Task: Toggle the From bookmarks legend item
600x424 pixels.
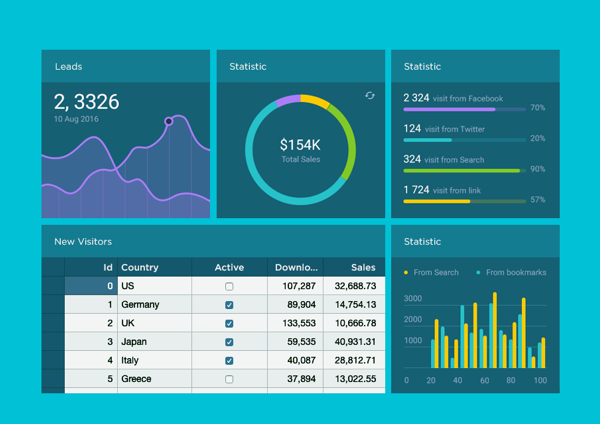Action: 511,272
